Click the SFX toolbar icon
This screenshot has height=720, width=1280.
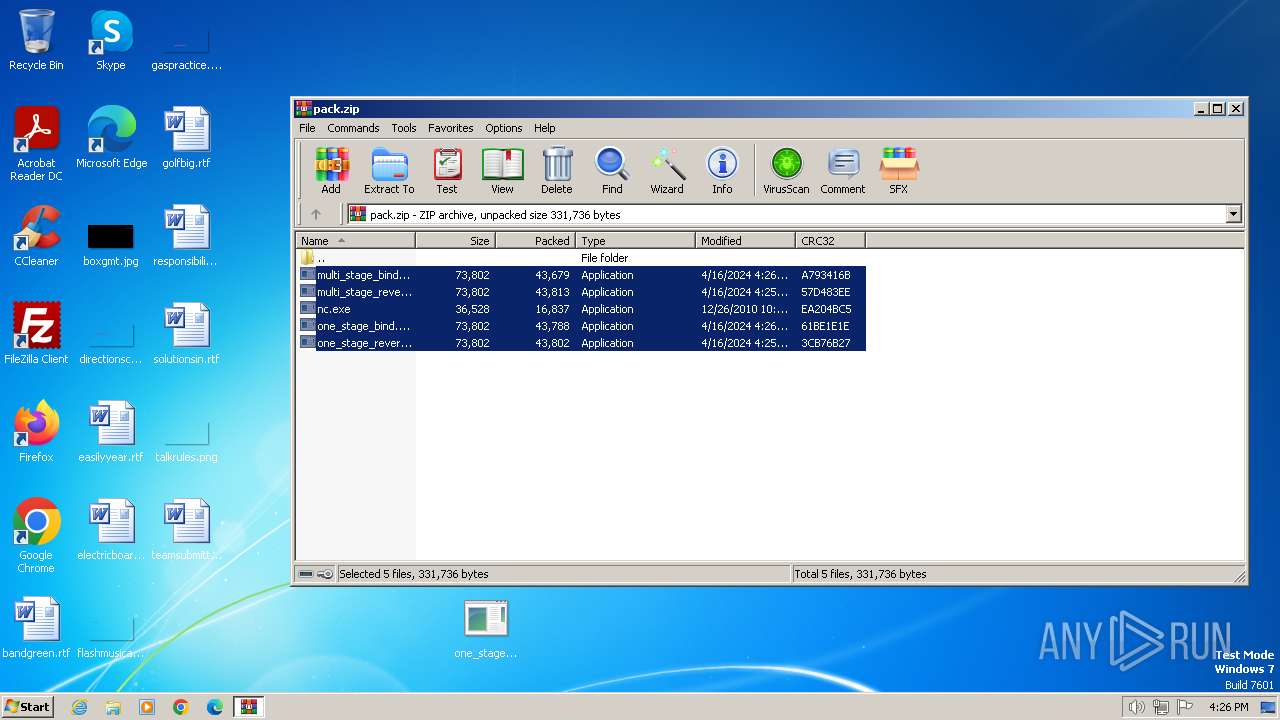tap(899, 170)
